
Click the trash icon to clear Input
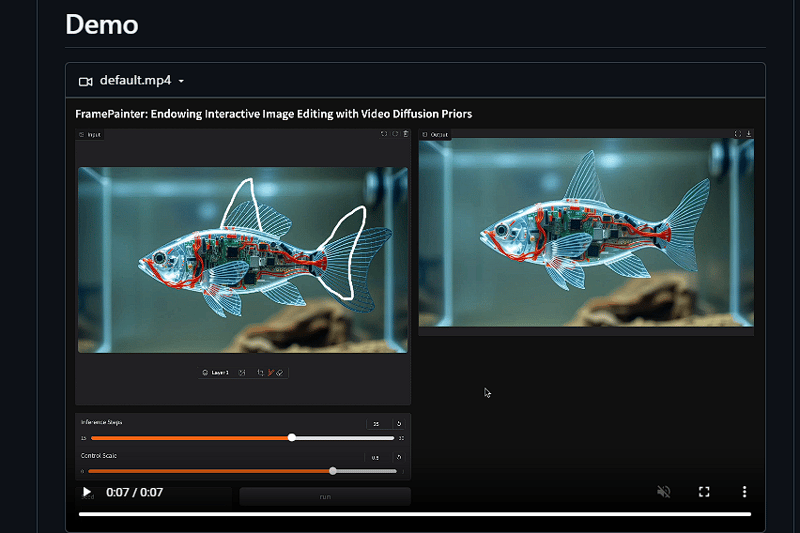(406, 134)
